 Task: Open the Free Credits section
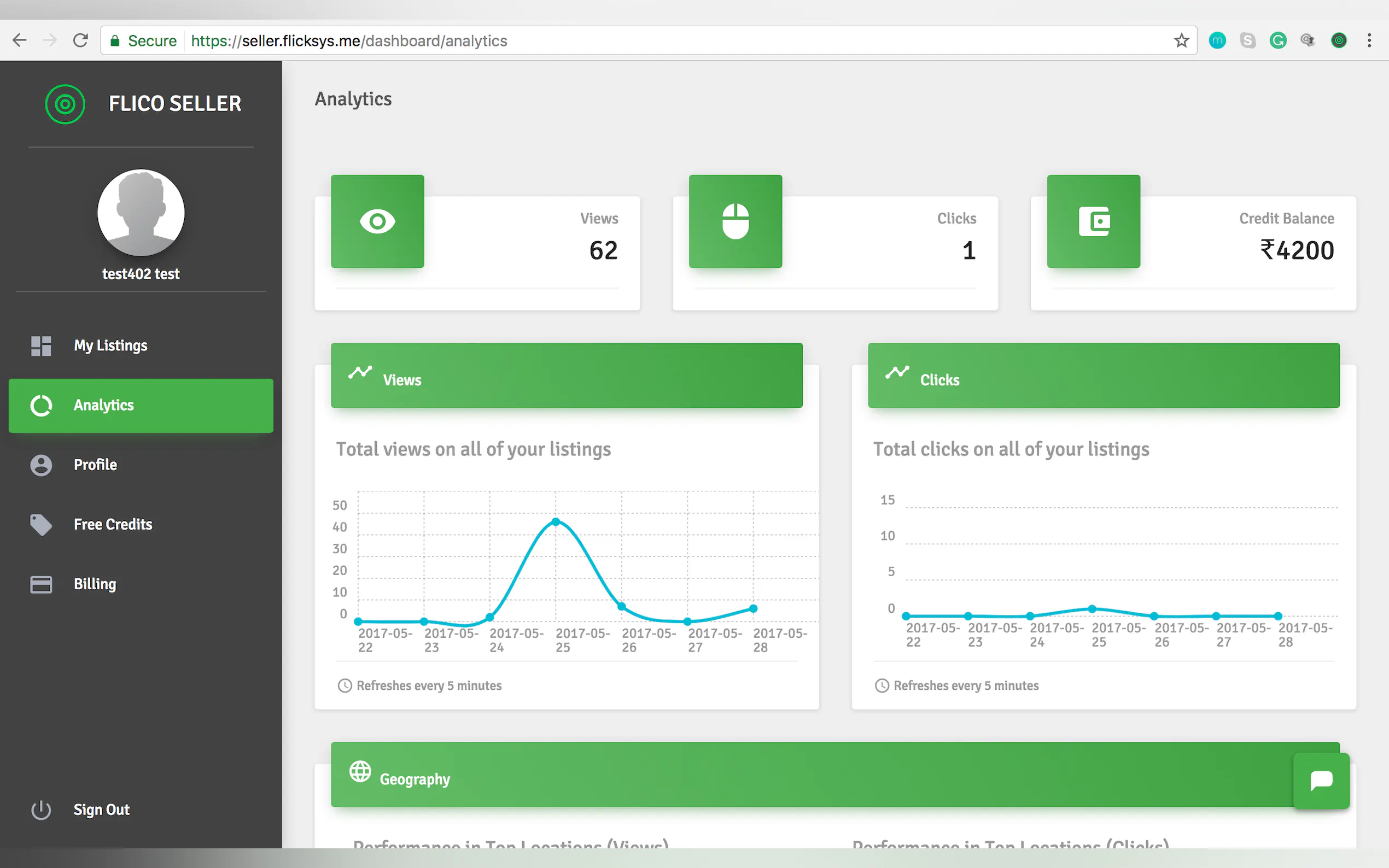113,524
